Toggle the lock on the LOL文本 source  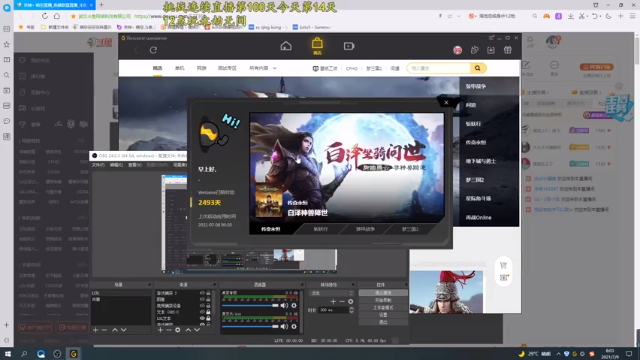pyautogui.click(x=208, y=318)
